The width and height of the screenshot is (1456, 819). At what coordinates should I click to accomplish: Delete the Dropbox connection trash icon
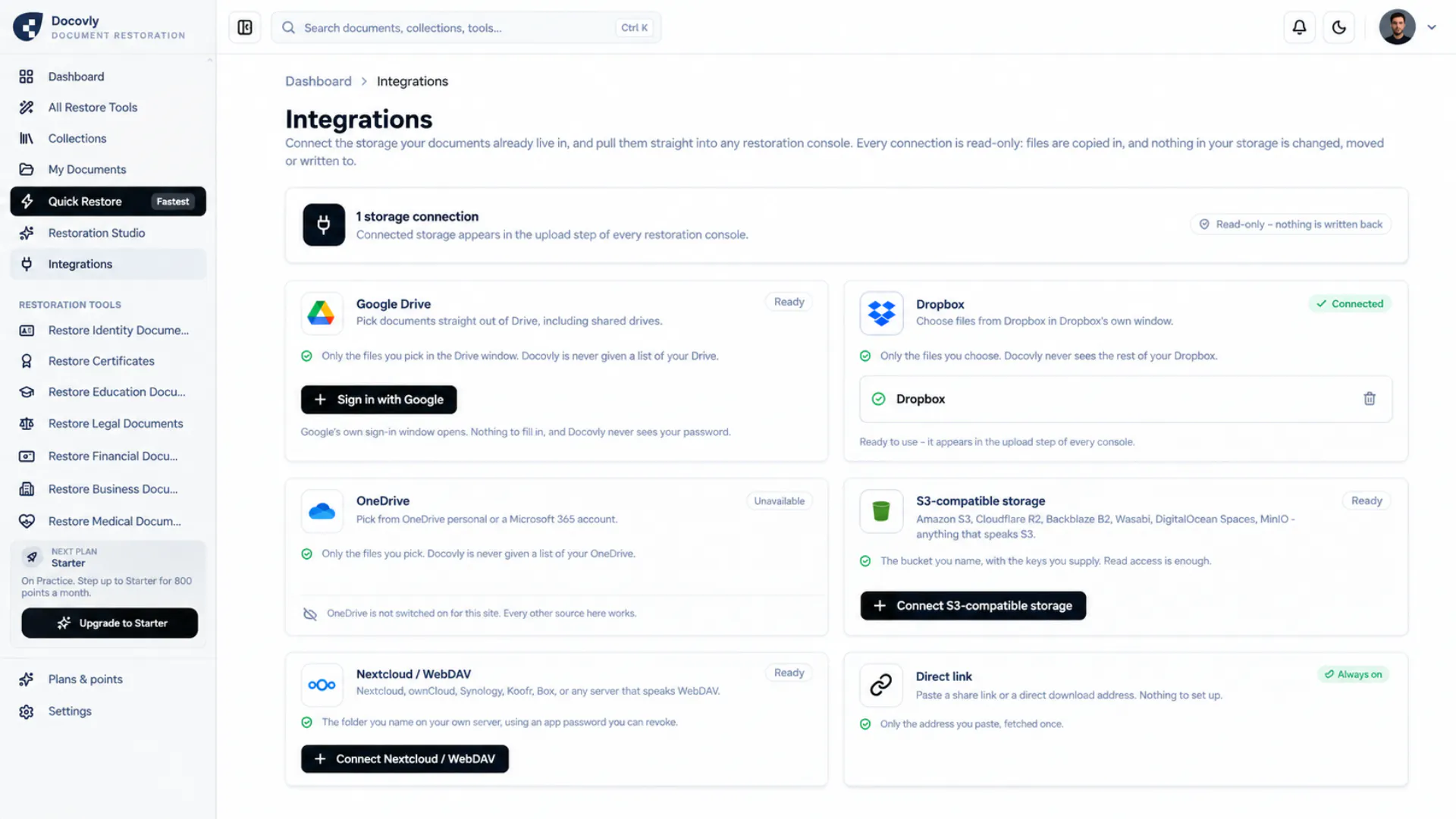tap(1370, 399)
